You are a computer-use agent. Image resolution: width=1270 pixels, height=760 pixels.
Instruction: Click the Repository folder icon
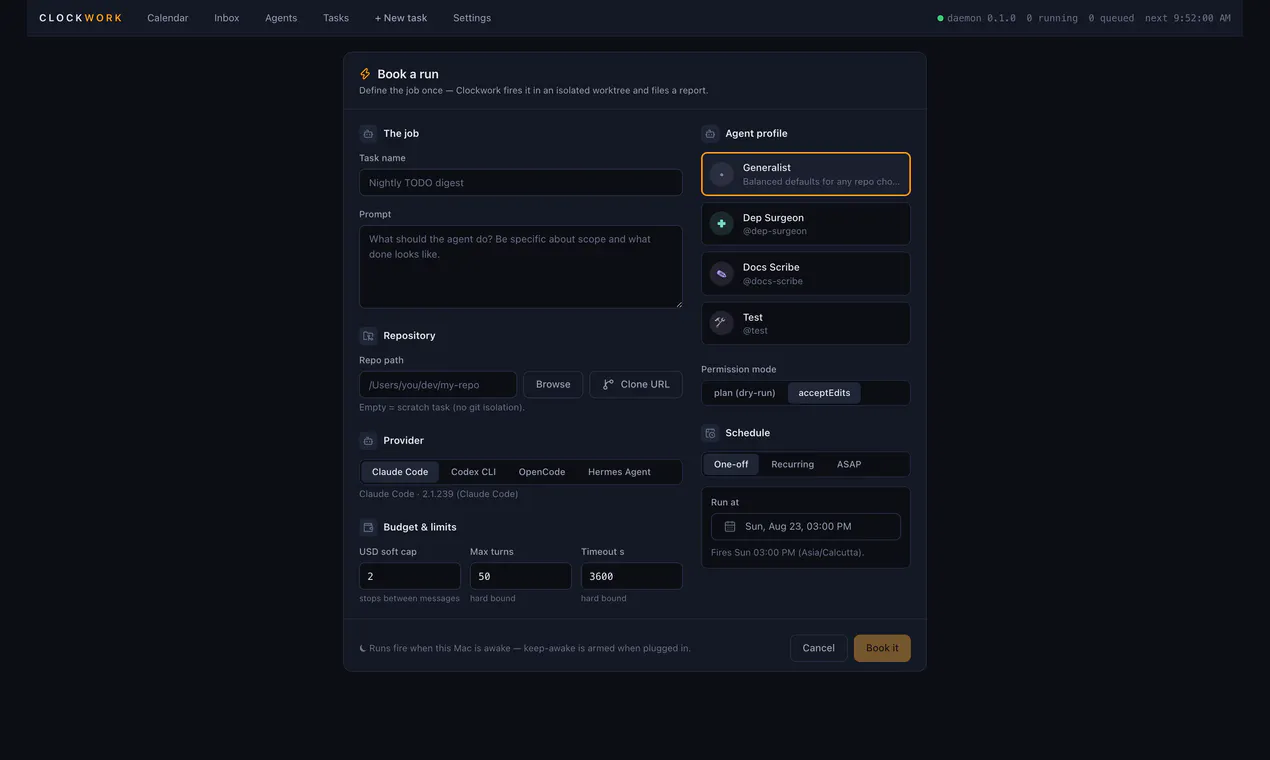[x=368, y=336]
